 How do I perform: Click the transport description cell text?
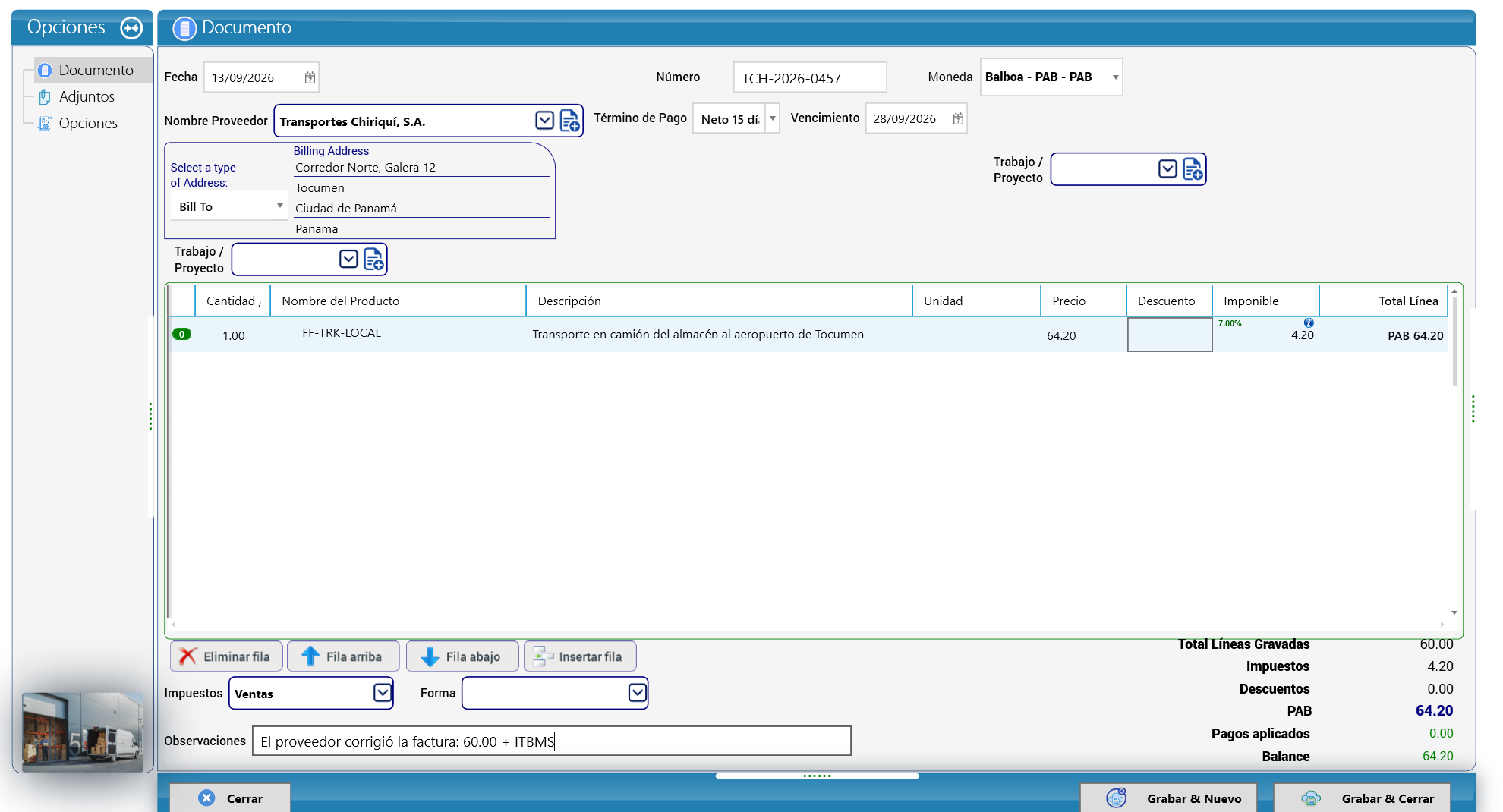pyautogui.click(x=698, y=335)
